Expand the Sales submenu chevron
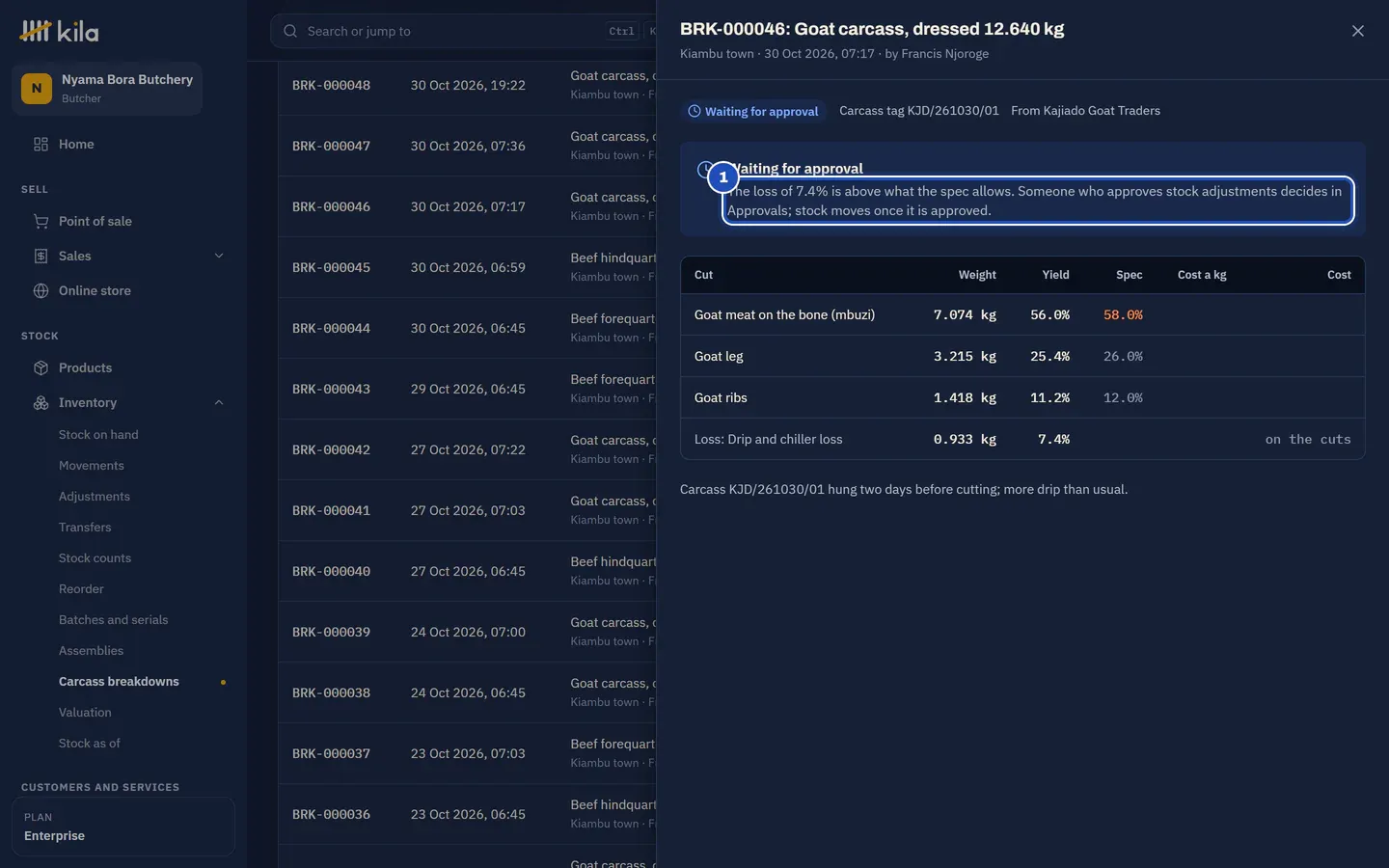 point(219,256)
